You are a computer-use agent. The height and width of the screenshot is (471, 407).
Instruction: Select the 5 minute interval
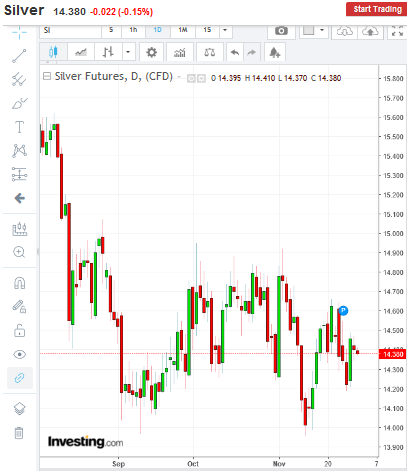pos(111,30)
